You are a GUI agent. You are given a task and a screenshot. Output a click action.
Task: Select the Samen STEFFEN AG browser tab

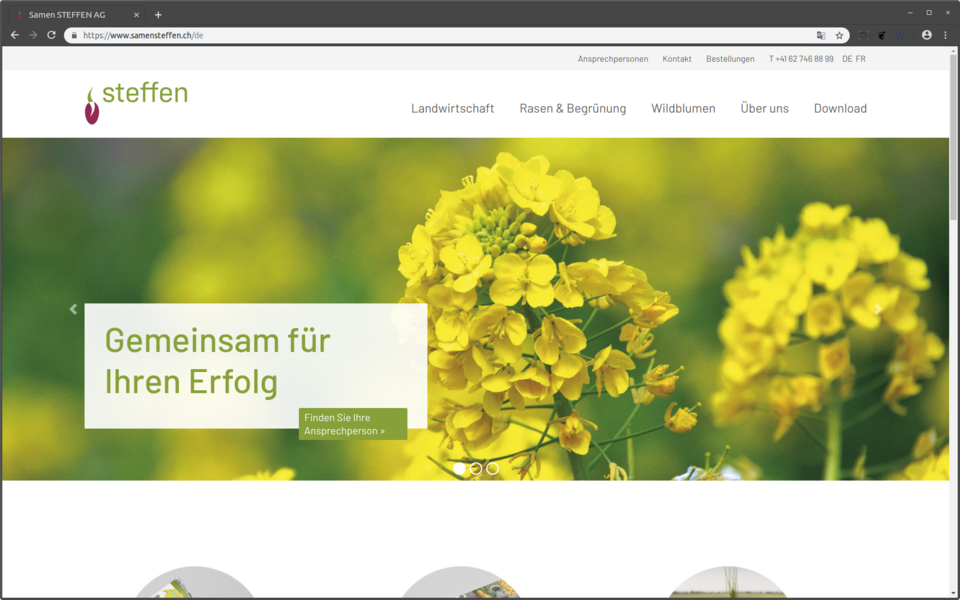[77, 15]
